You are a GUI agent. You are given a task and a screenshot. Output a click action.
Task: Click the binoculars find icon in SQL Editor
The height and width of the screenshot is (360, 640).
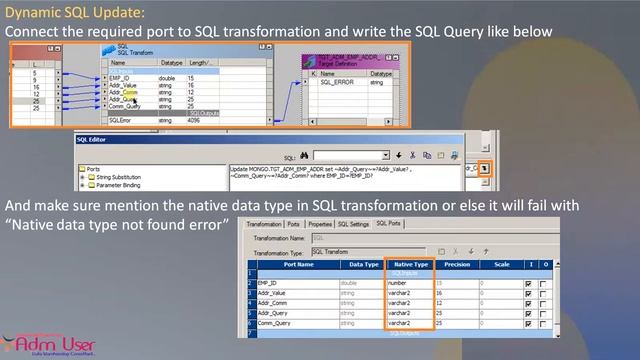[x=304, y=156]
